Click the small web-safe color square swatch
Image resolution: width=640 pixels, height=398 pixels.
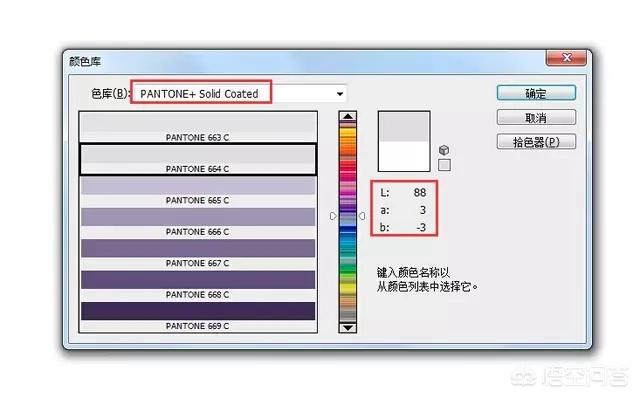(x=444, y=165)
